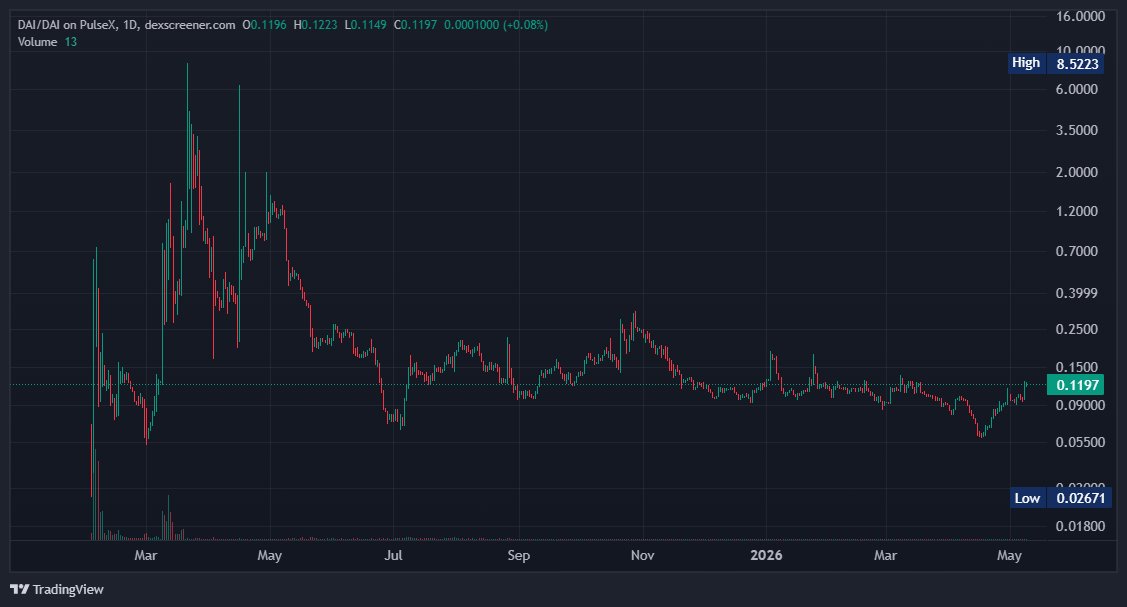Click the 0.1500 price axis label

(1077, 367)
